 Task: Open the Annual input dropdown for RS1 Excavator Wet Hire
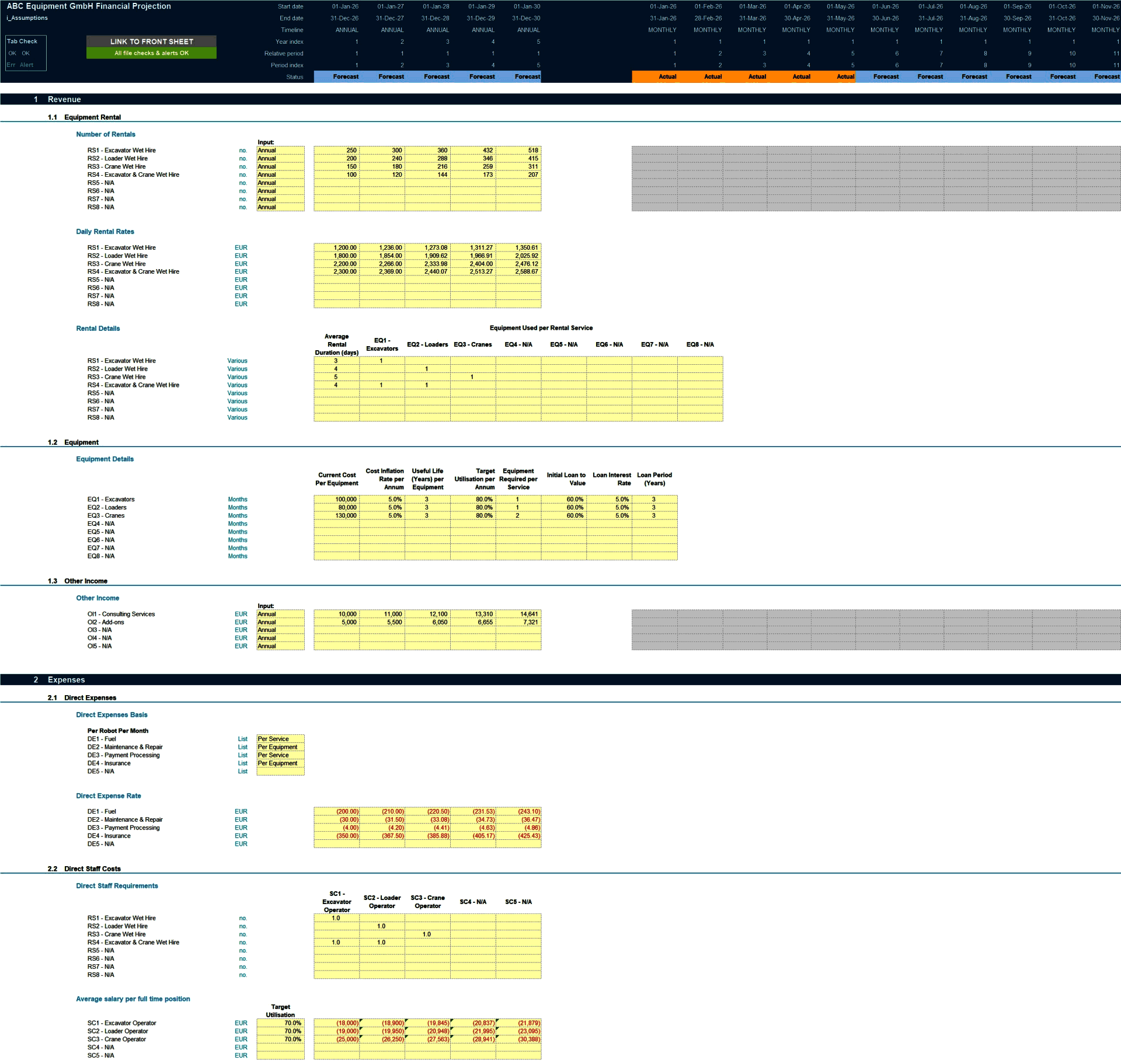[280, 150]
